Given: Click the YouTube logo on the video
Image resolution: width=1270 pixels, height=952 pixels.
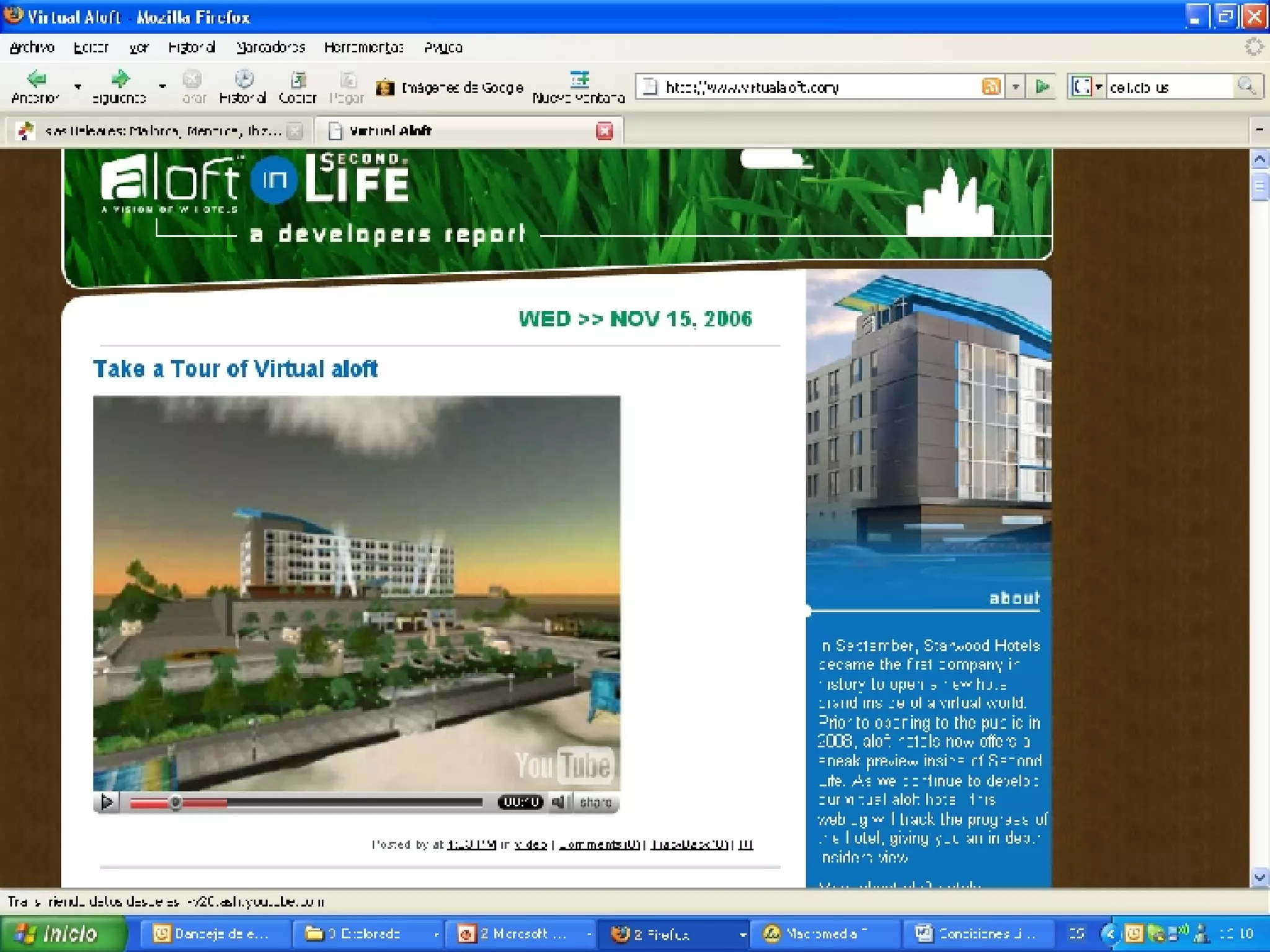Looking at the screenshot, I should (564, 764).
